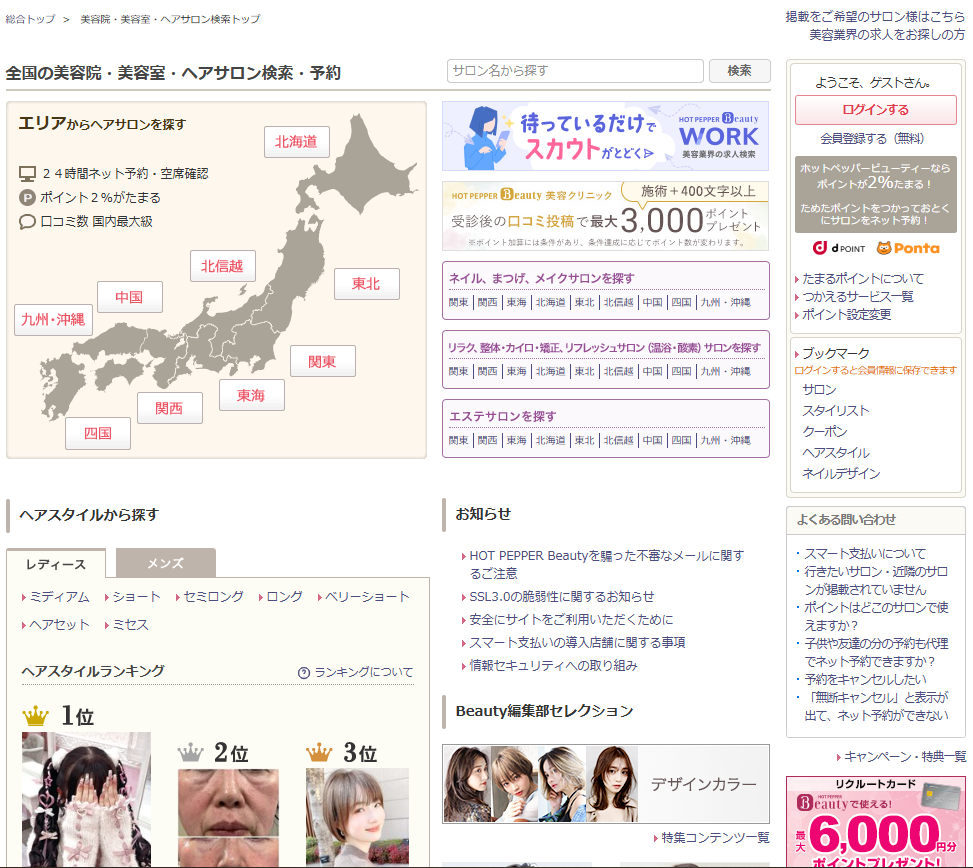Open キャンペーン・特典一覧 link

(905, 757)
